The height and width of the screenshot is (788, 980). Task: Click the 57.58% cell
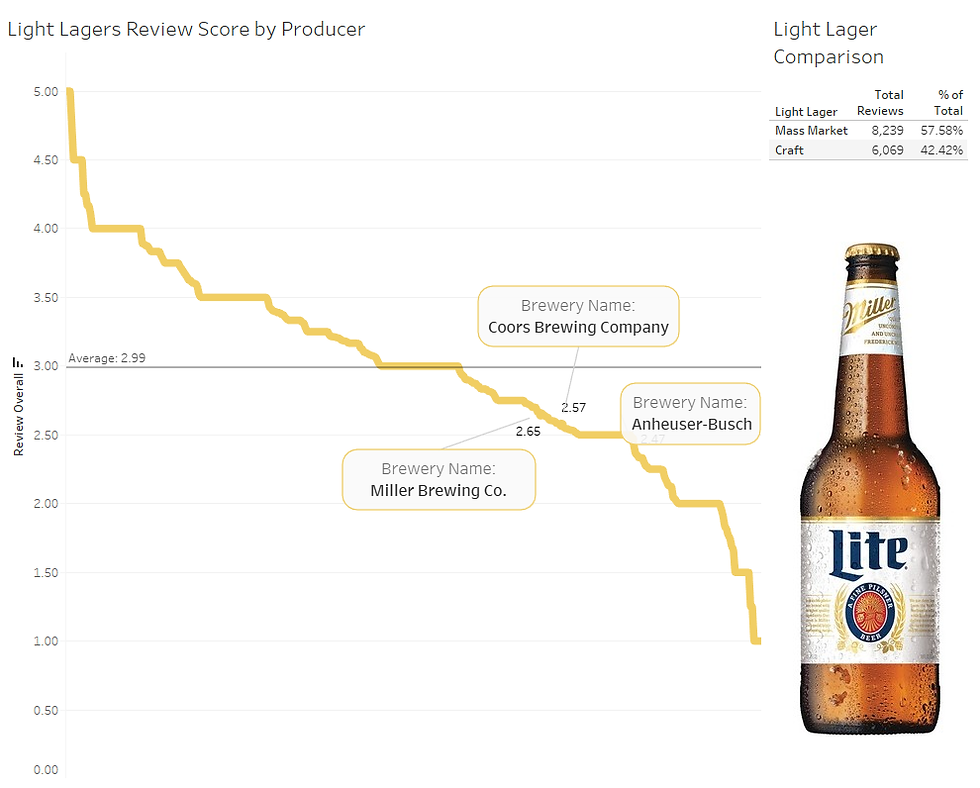pyautogui.click(x=941, y=131)
